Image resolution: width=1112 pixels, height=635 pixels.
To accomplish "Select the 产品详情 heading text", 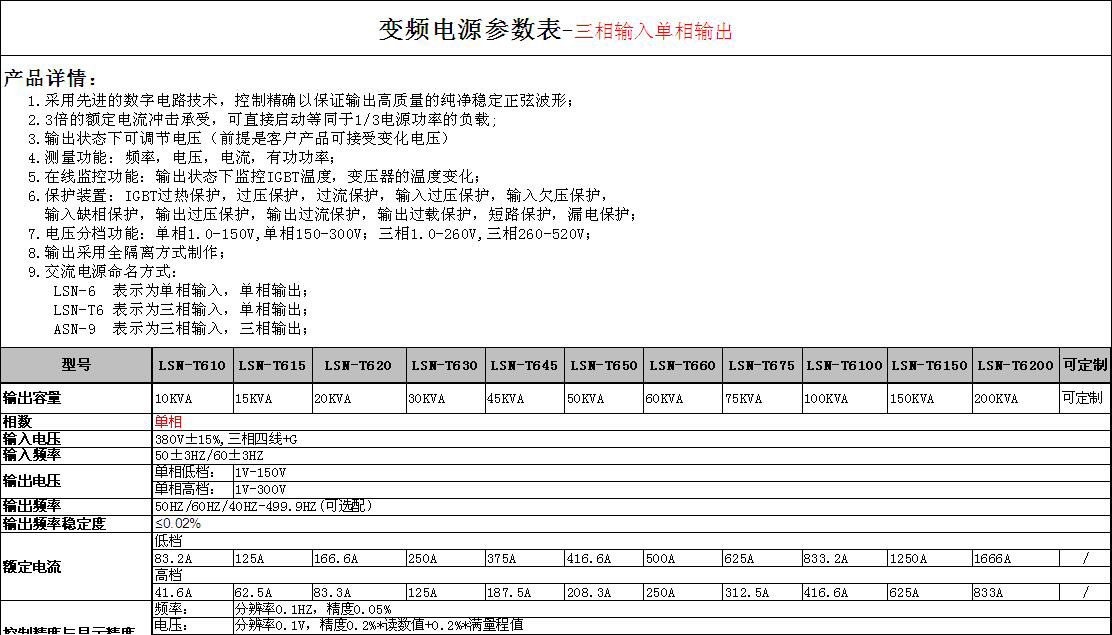I will (x=50, y=79).
